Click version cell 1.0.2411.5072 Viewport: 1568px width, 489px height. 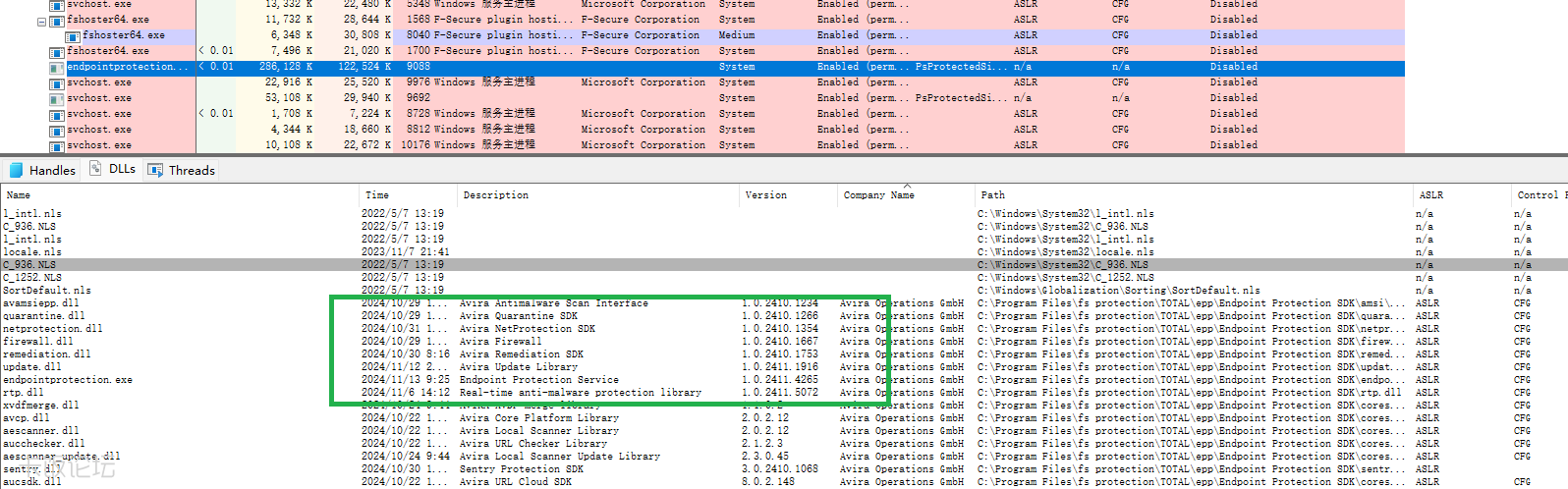pos(780,393)
